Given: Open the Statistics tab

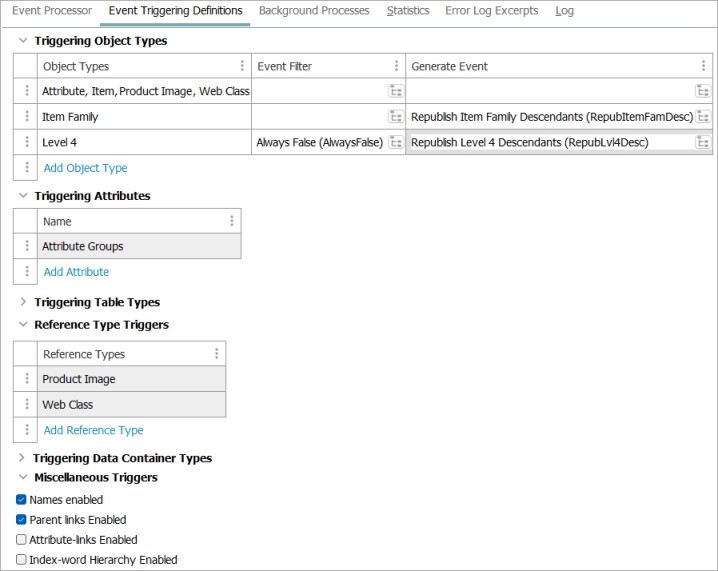Looking at the screenshot, I should (x=408, y=11).
